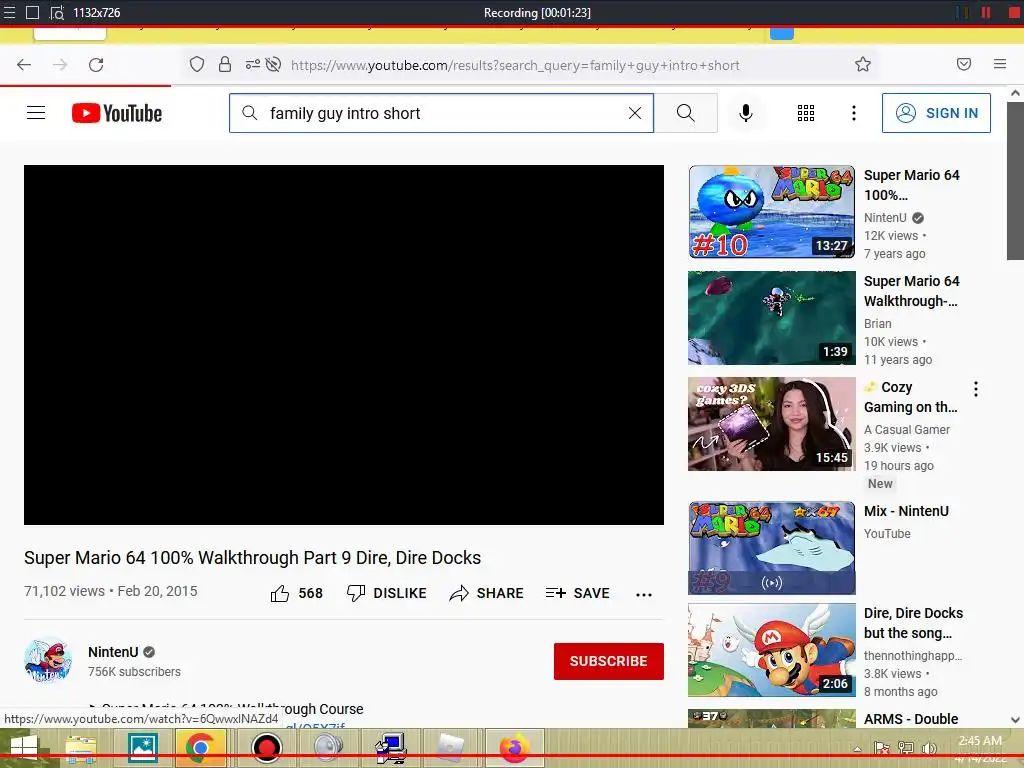This screenshot has height=768, width=1024.
Task: Go to YouTube home via logo
Action: (117, 113)
